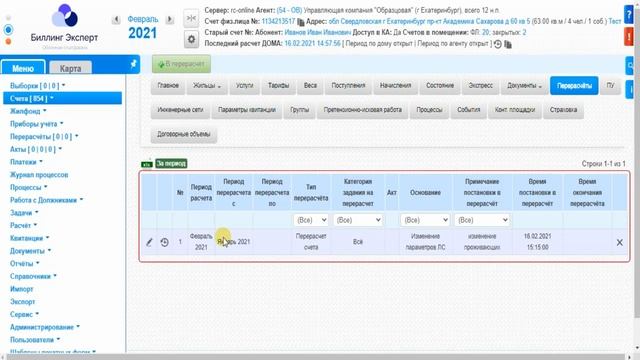Open the Тарифы tab
Image resolution: width=640 pixels, height=360 pixels.
pos(278,86)
